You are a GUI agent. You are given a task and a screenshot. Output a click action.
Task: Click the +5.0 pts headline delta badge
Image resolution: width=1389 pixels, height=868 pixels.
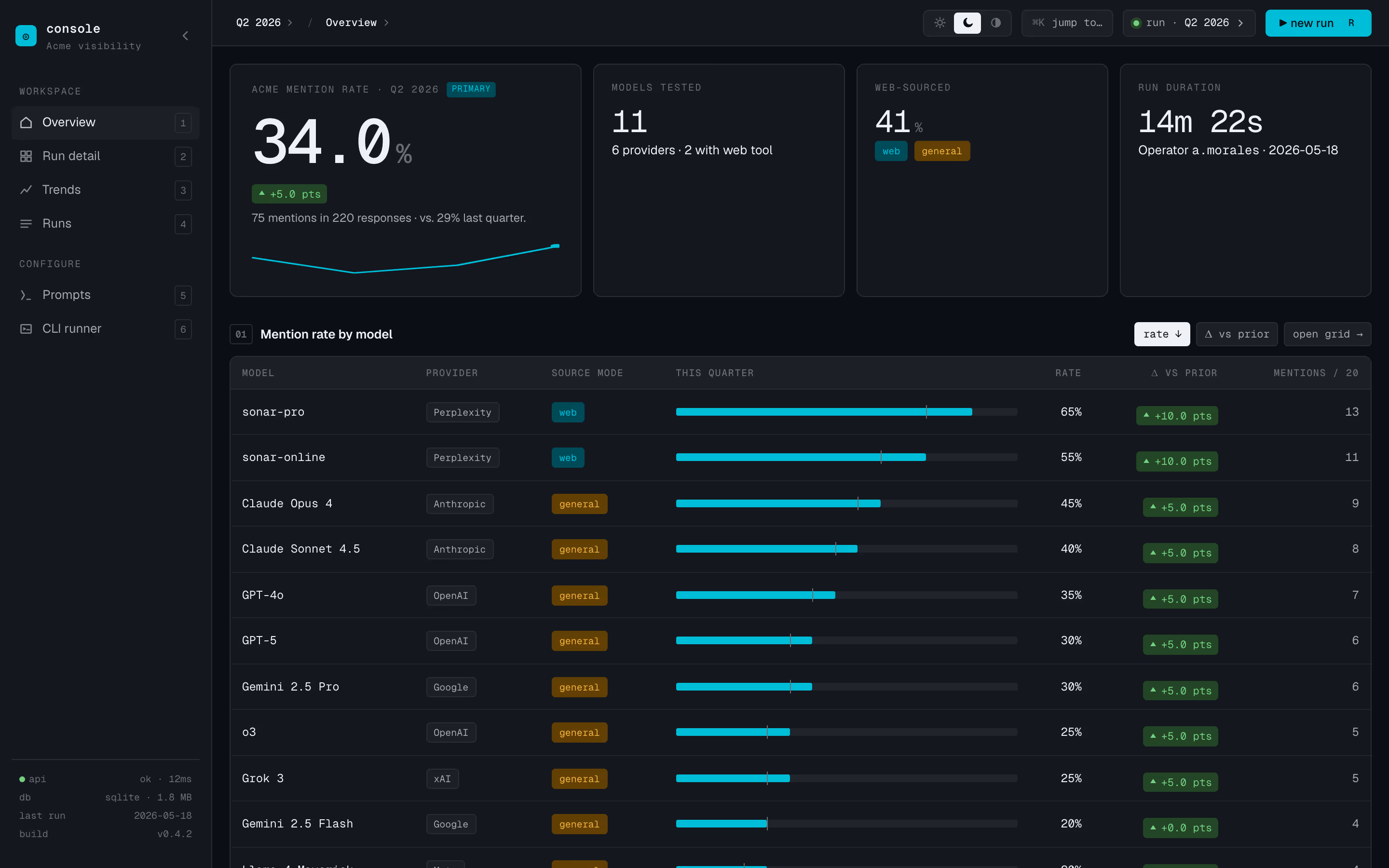point(289,194)
